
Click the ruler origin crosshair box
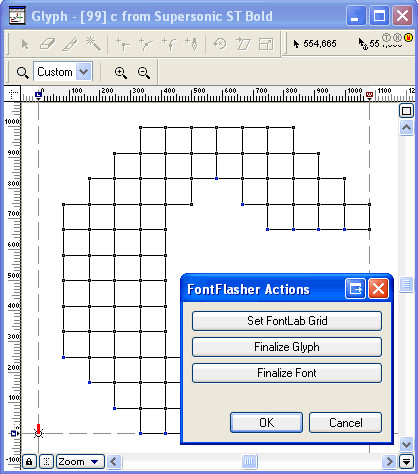point(13,94)
